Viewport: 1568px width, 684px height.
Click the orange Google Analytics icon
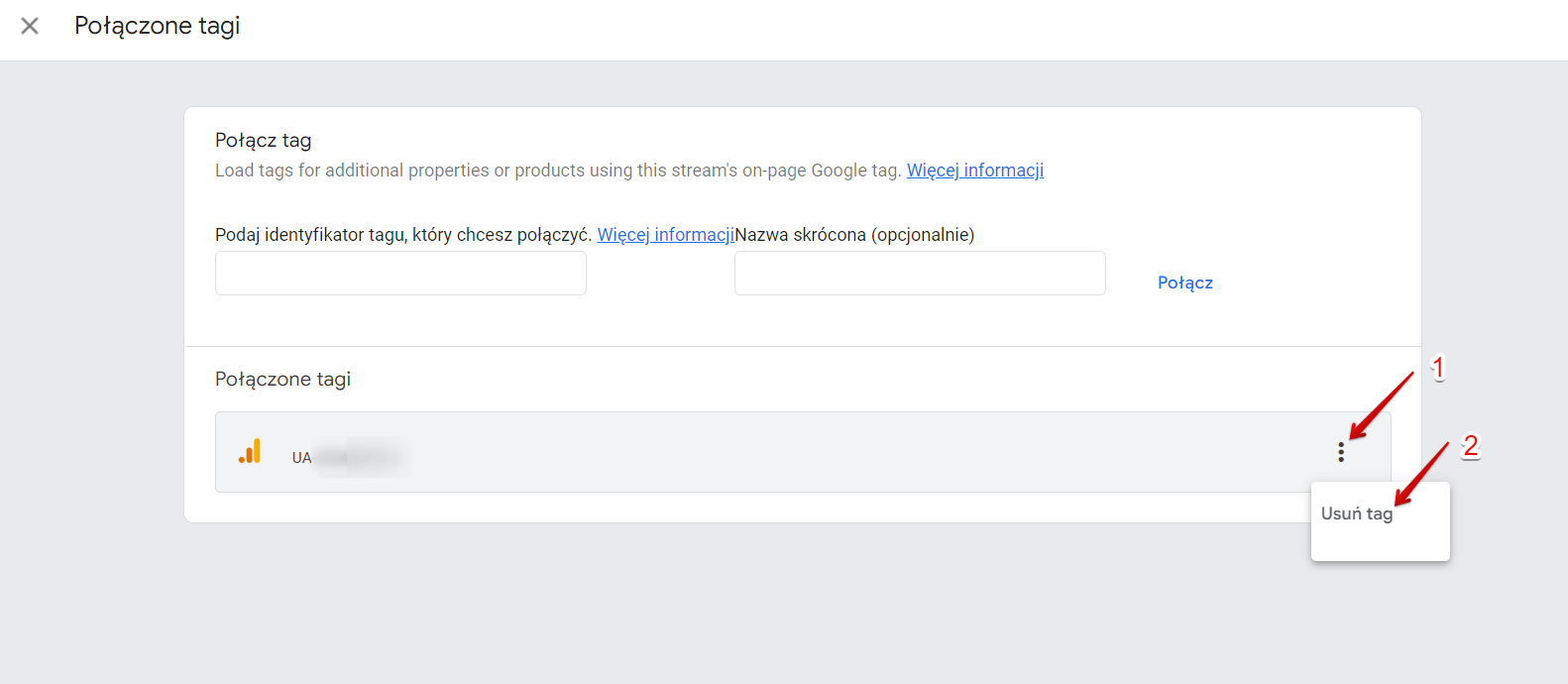point(250,451)
